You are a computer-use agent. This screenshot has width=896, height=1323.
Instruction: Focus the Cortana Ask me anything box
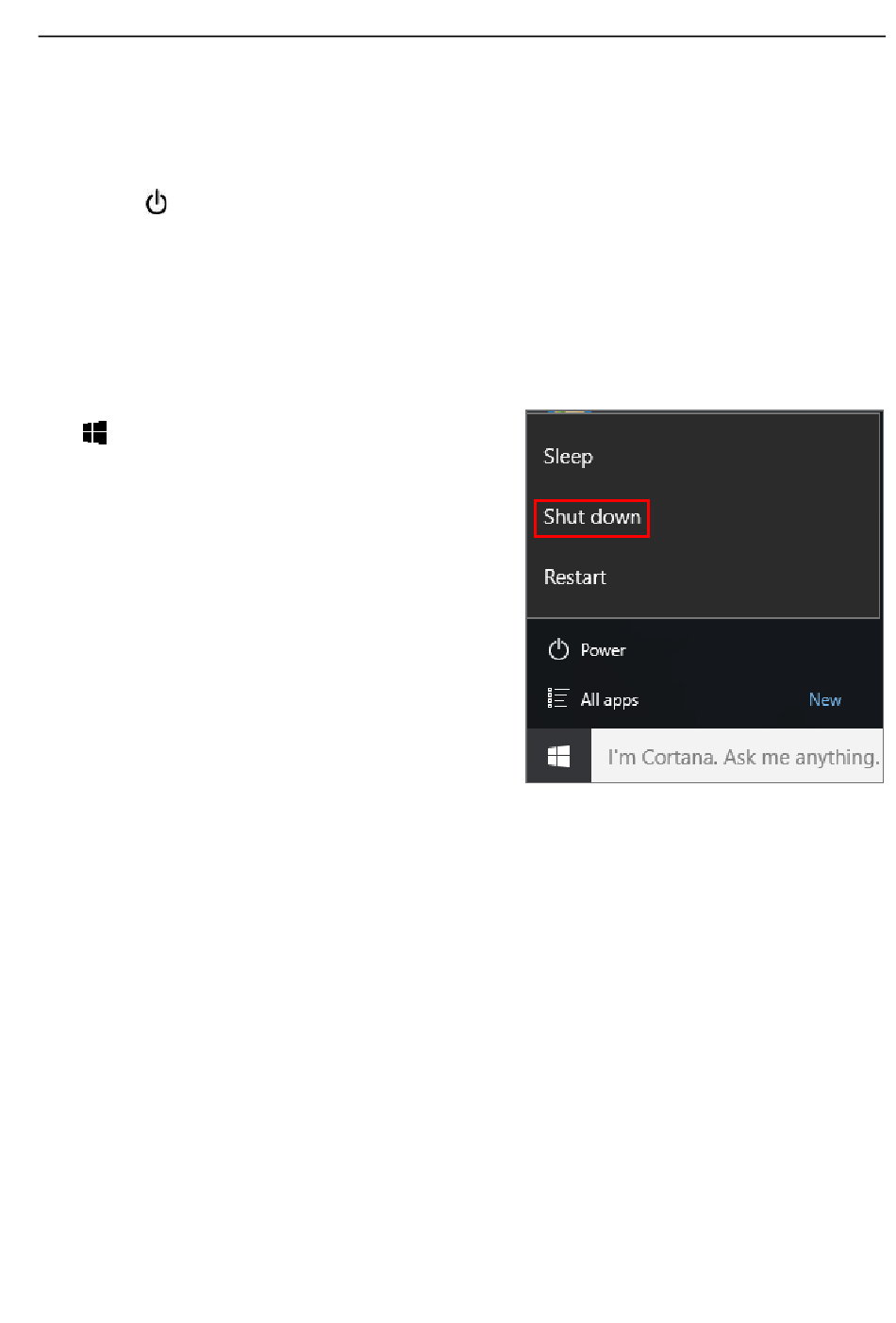coord(737,756)
